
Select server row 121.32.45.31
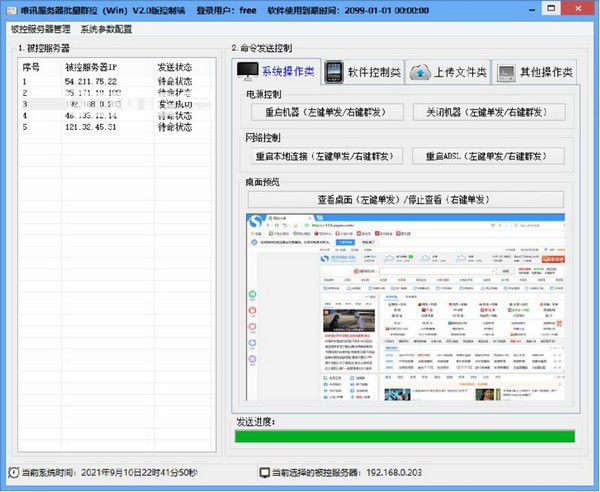tap(117, 127)
